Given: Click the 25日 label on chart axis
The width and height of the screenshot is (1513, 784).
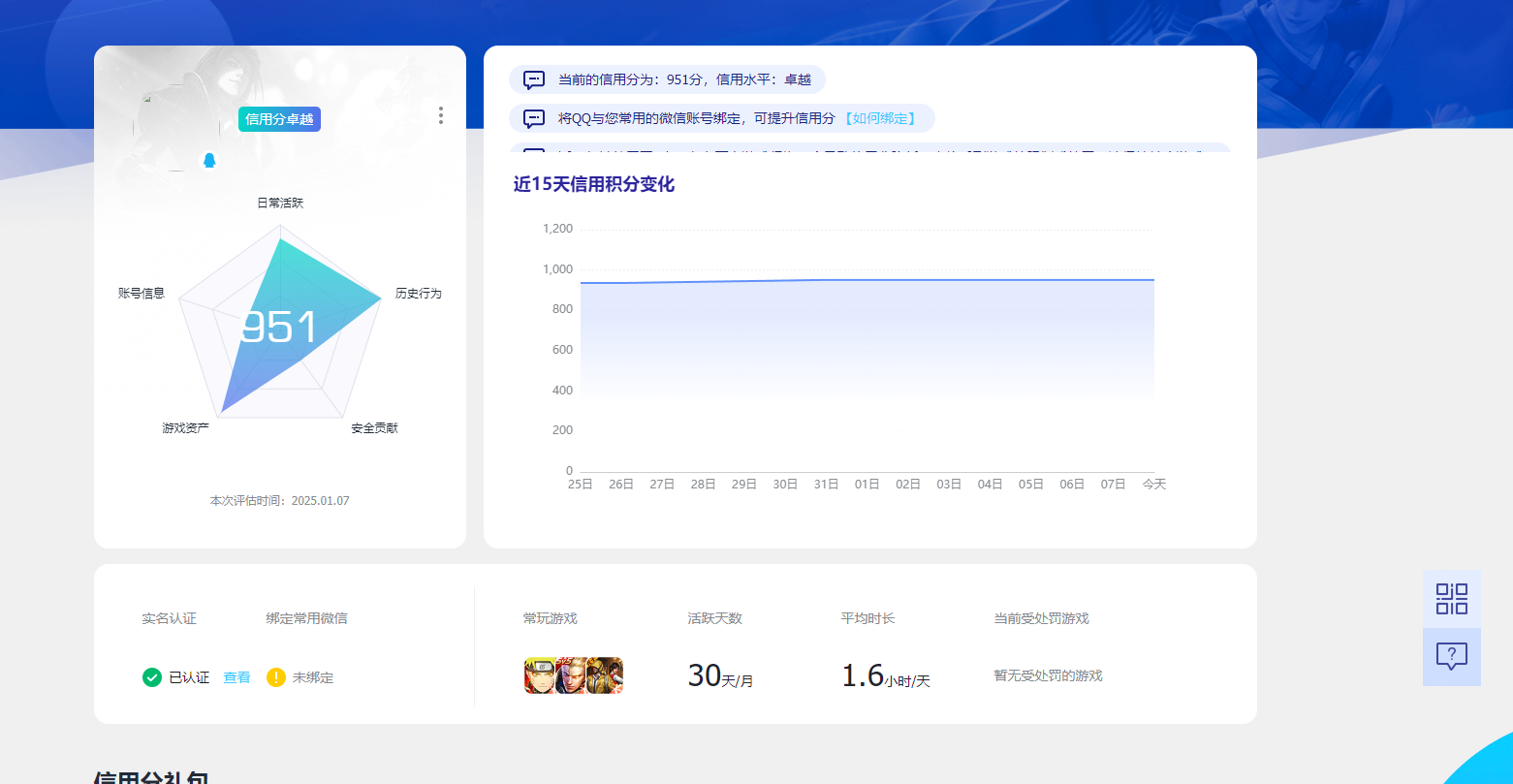Looking at the screenshot, I should click(580, 484).
